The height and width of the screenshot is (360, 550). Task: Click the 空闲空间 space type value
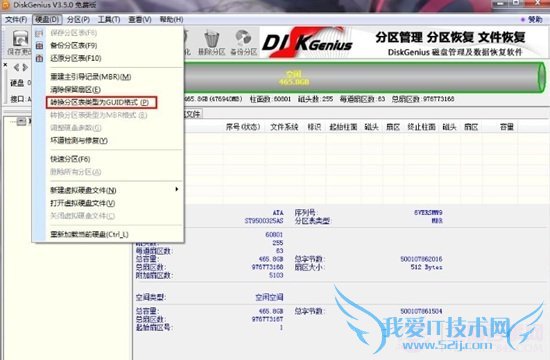(269, 297)
